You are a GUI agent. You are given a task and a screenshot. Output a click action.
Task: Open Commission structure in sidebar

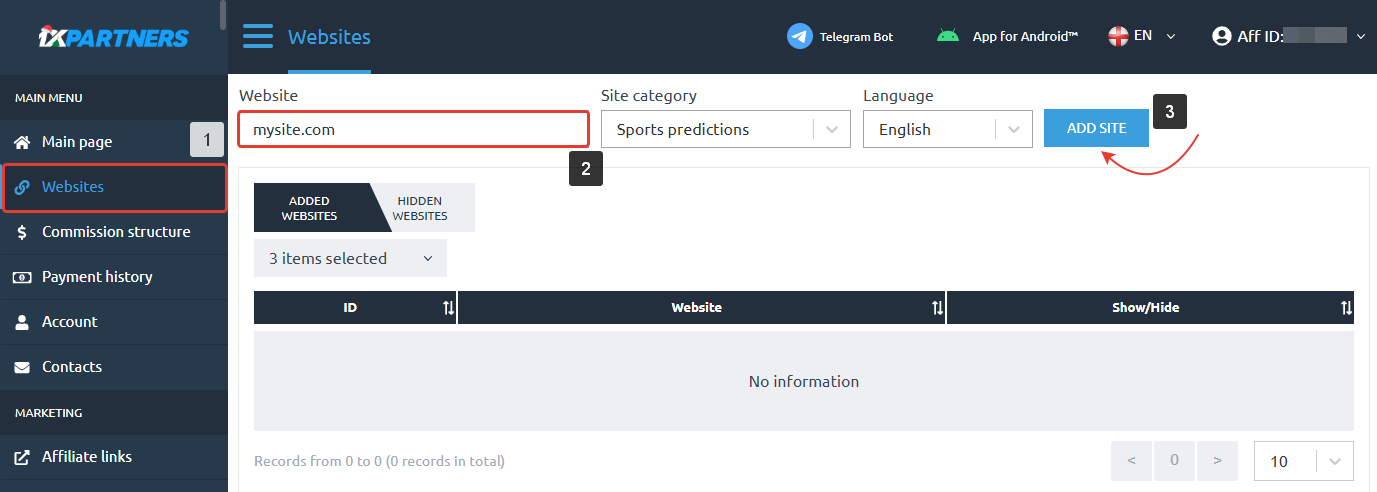115,232
